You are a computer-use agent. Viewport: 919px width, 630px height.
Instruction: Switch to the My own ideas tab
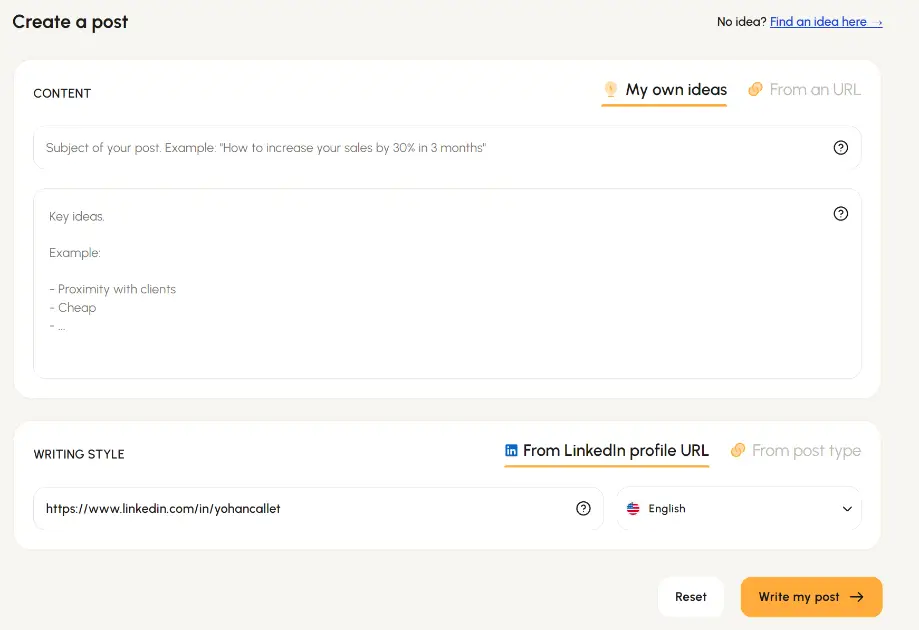click(675, 89)
